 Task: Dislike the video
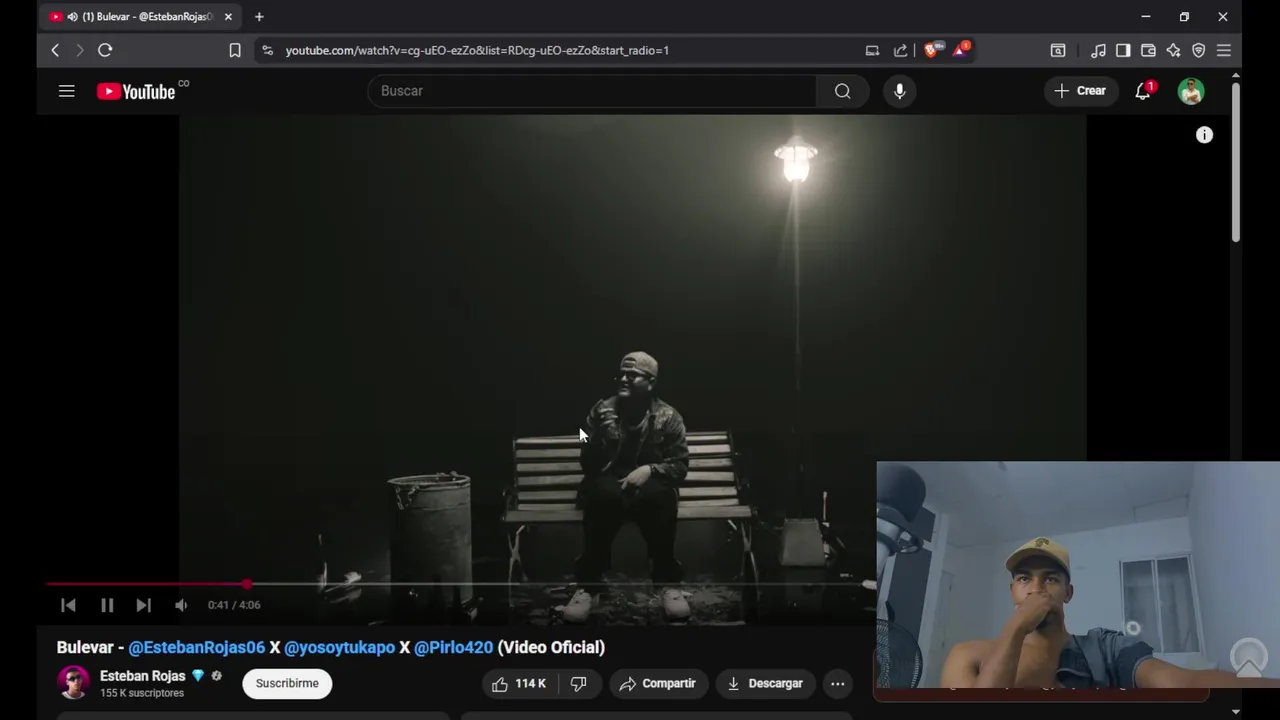(578, 684)
